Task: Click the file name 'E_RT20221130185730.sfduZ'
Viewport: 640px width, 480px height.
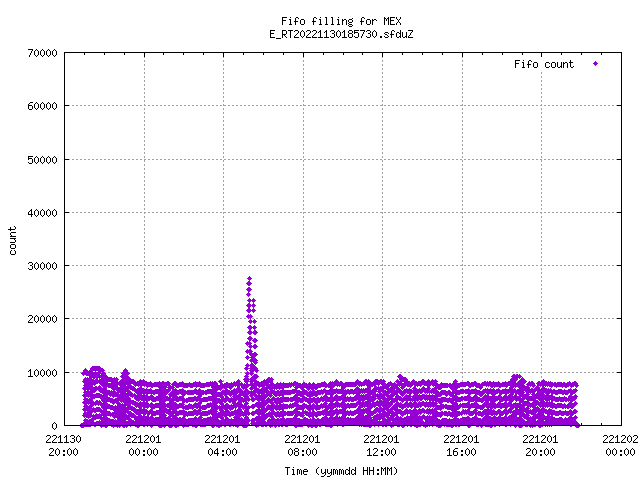Action: [x=341, y=34]
